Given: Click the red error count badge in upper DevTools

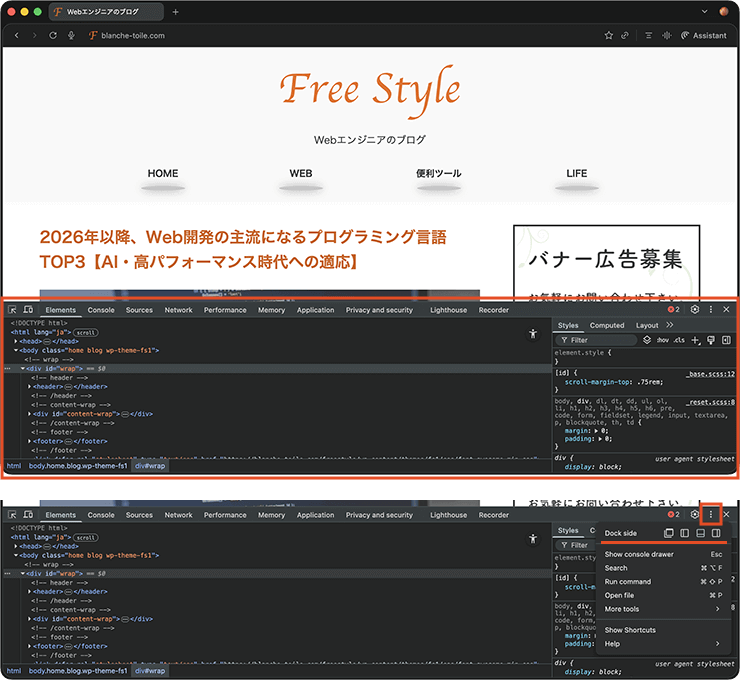Looking at the screenshot, I should [673, 310].
